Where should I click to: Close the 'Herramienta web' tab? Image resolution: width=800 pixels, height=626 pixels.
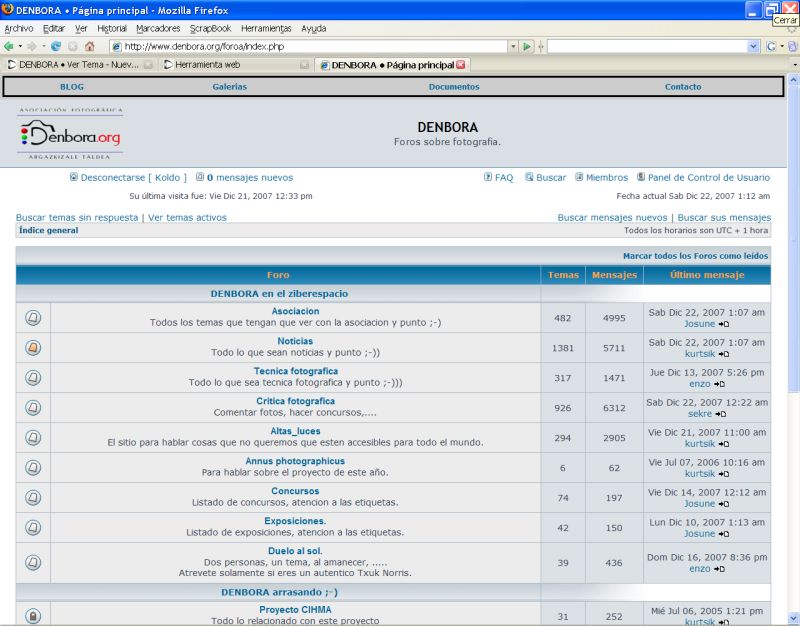click(x=304, y=65)
